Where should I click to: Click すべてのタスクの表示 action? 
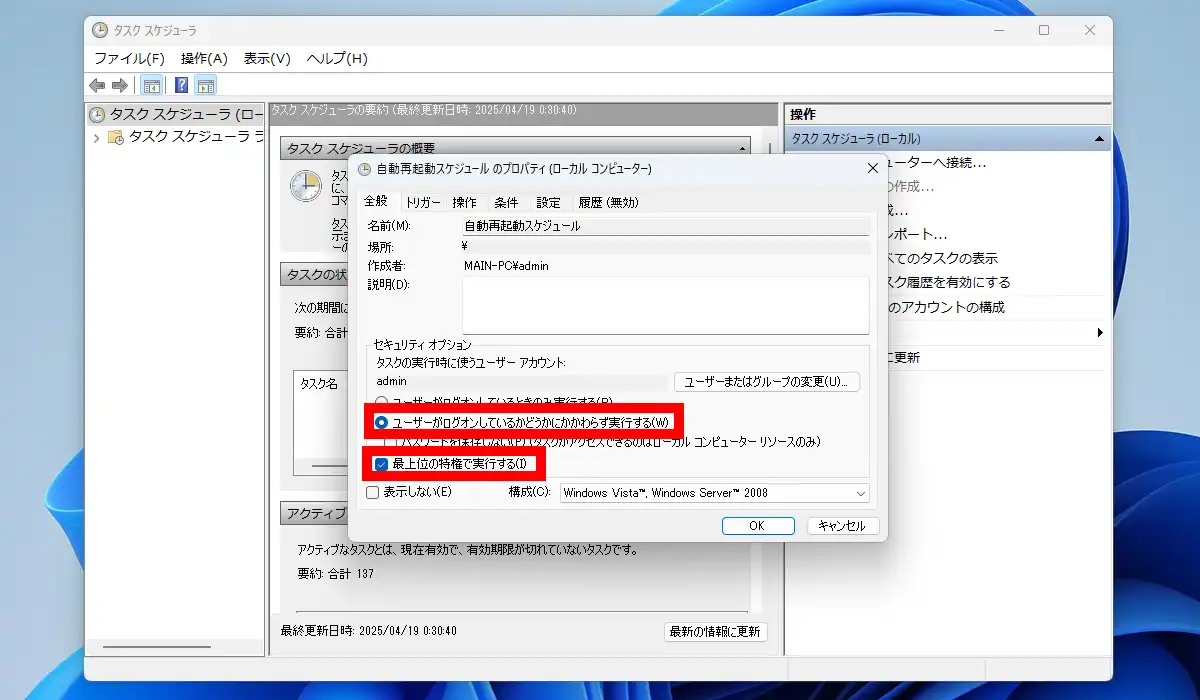pos(943,258)
